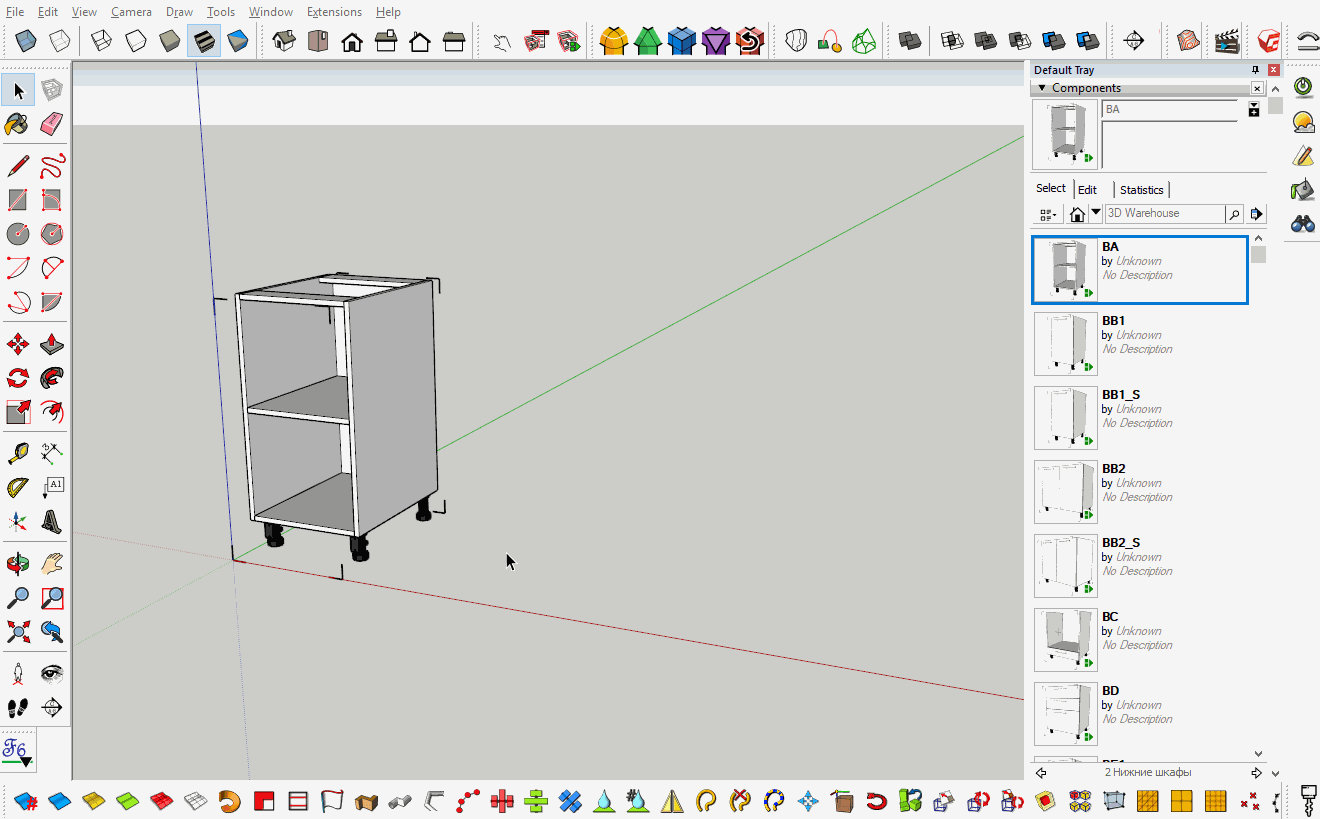Open the In Model collections dropdown arrow

(1095, 213)
